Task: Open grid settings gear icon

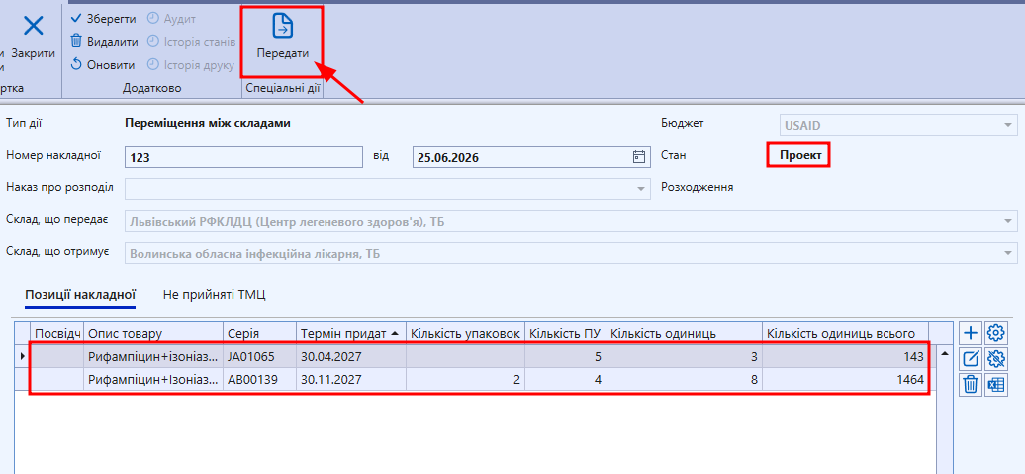Action: pyautogui.click(x=996, y=333)
